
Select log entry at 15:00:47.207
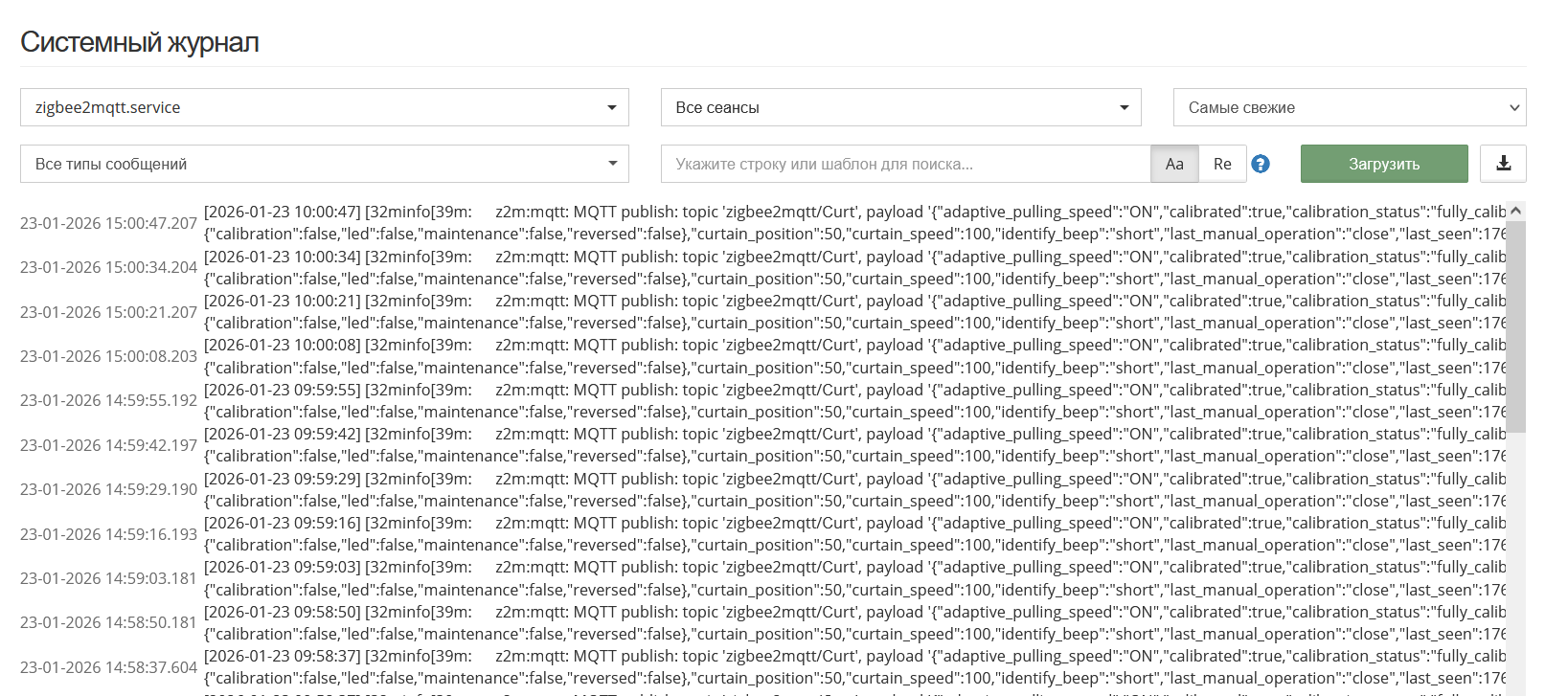click(108, 223)
